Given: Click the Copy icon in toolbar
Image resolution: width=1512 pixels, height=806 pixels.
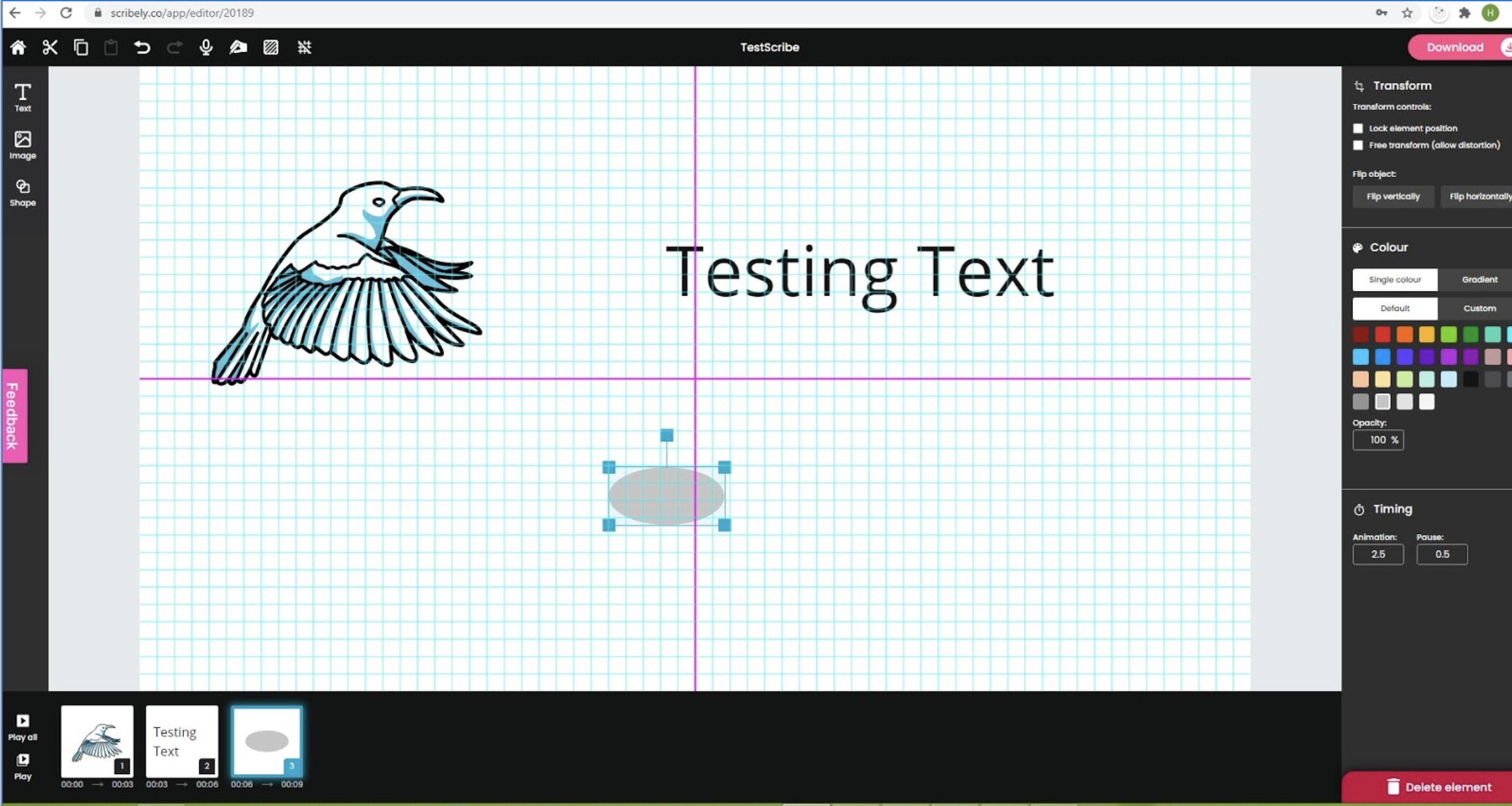Looking at the screenshot, I should point(81,47).
